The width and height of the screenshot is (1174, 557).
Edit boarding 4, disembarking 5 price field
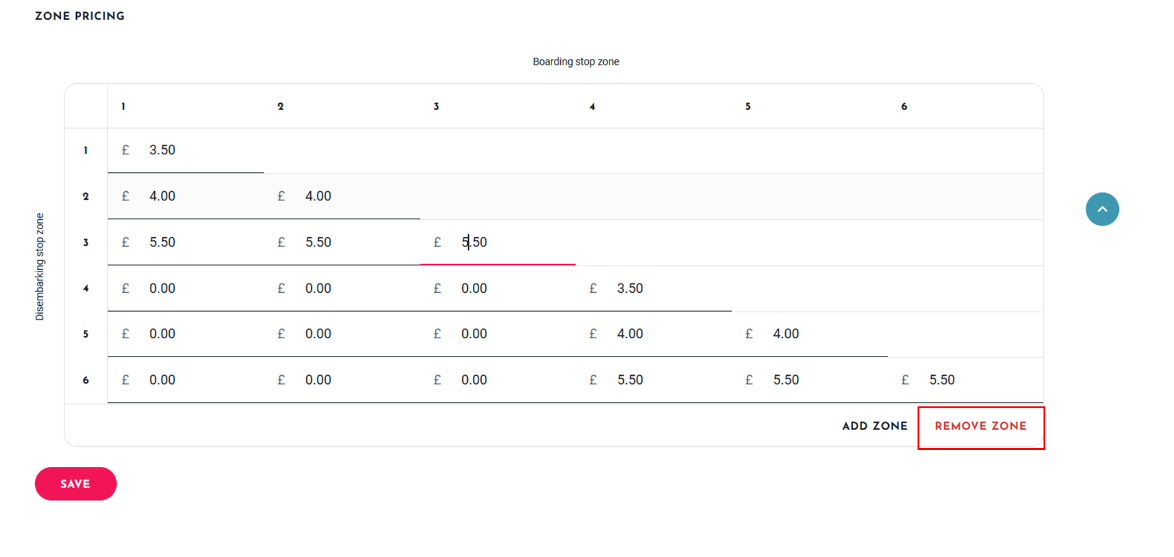tap(654, 335)
